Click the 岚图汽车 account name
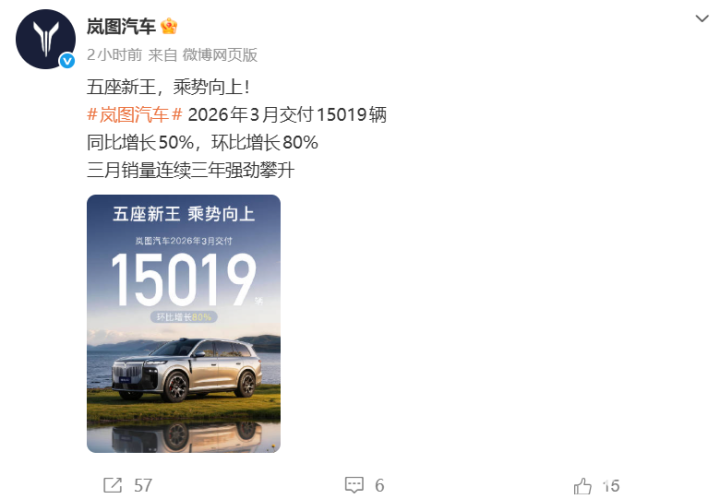 121,26
